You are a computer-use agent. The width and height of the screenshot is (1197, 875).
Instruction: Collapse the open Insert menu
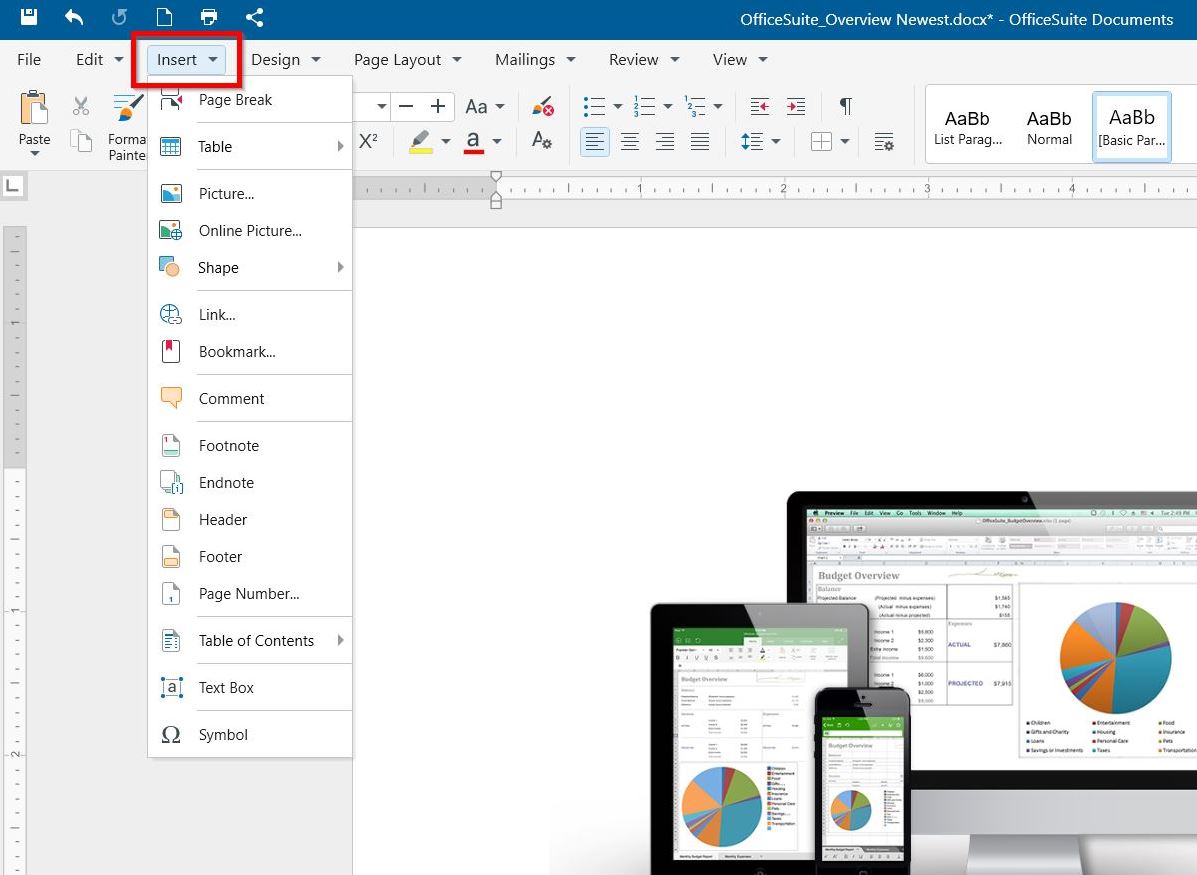187,60
